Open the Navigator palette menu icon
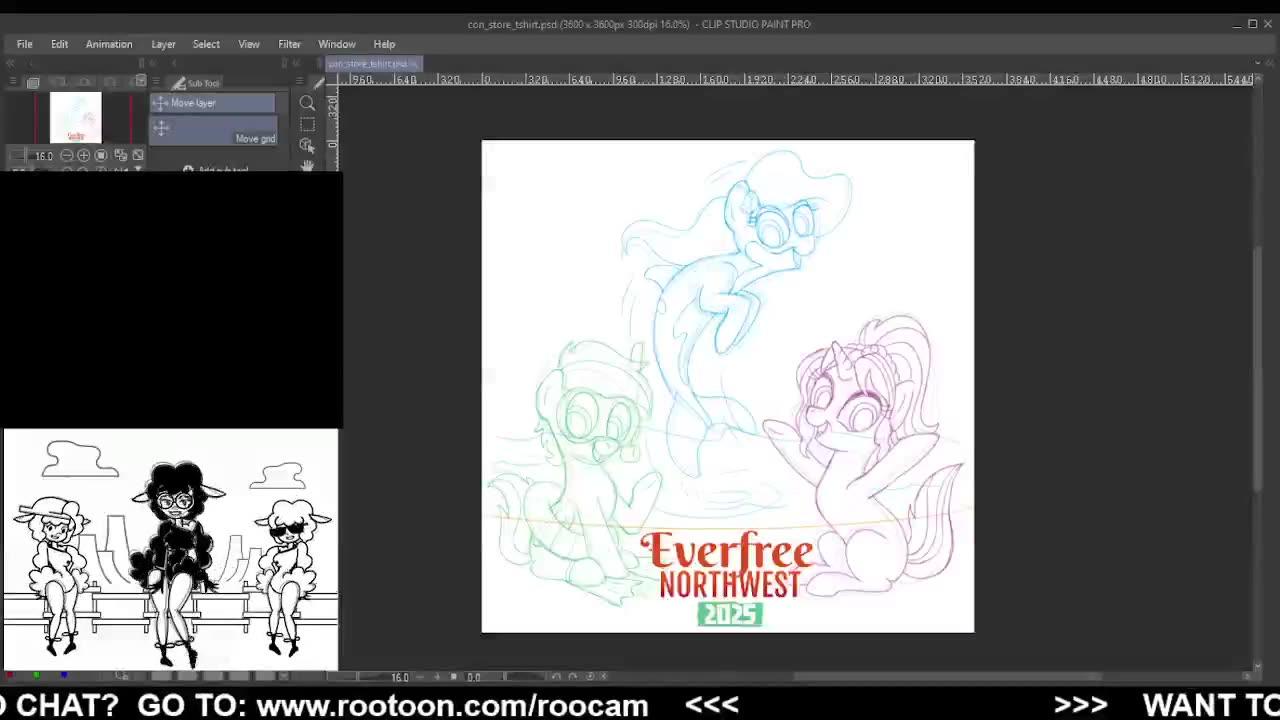1280x720 pixels. pos(12,82)
